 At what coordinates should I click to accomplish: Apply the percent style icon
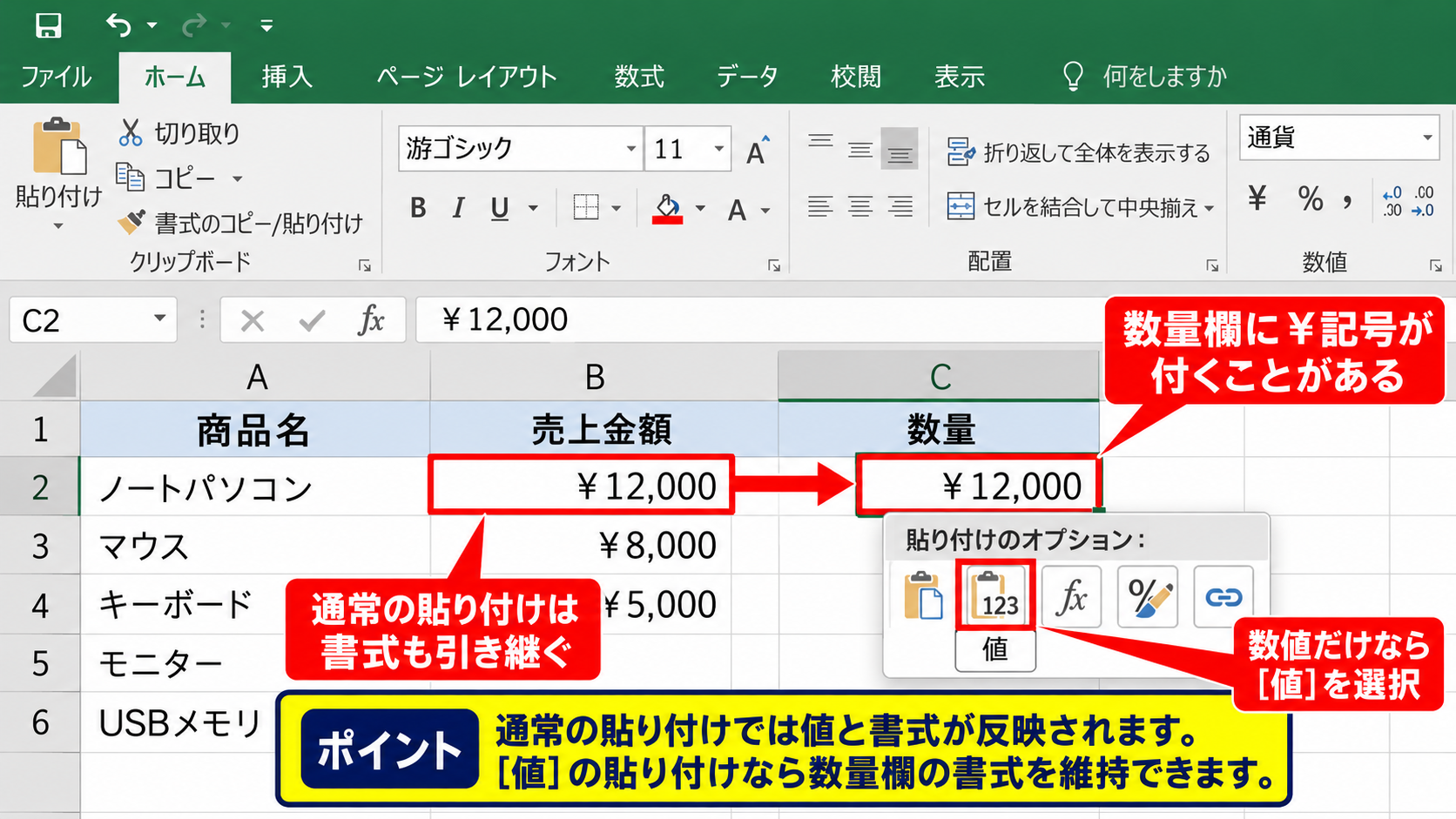1310,198
